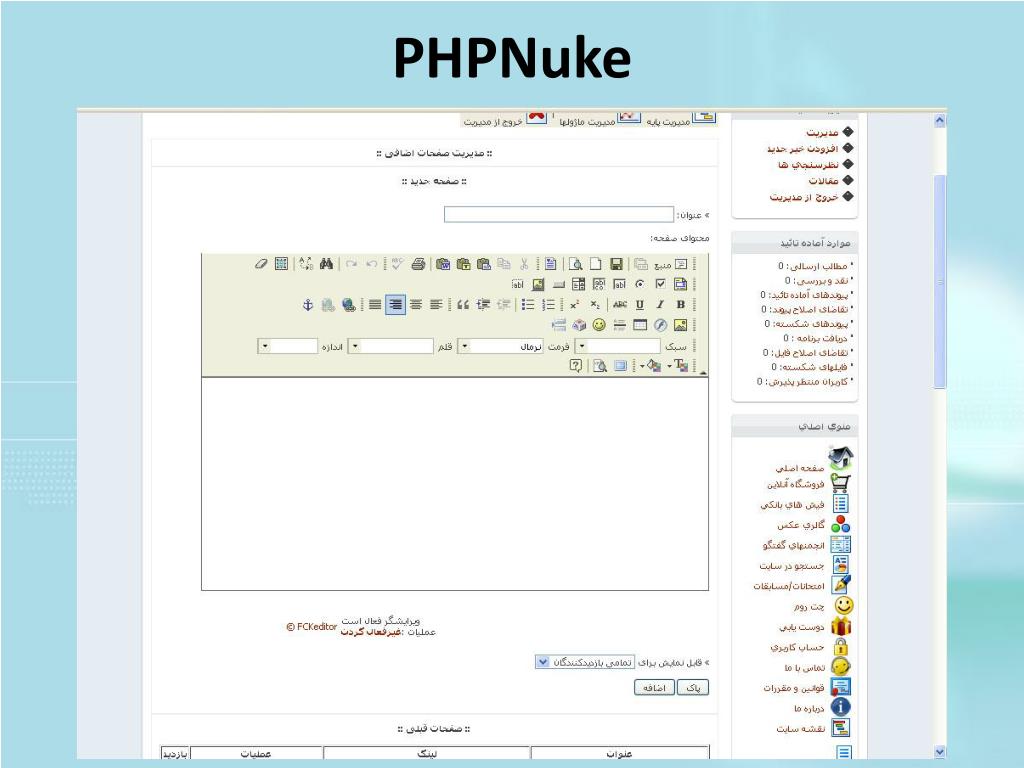Click the scrollbar up arrow
This screenshot has height=768, width=1024.
pos(940,121)
